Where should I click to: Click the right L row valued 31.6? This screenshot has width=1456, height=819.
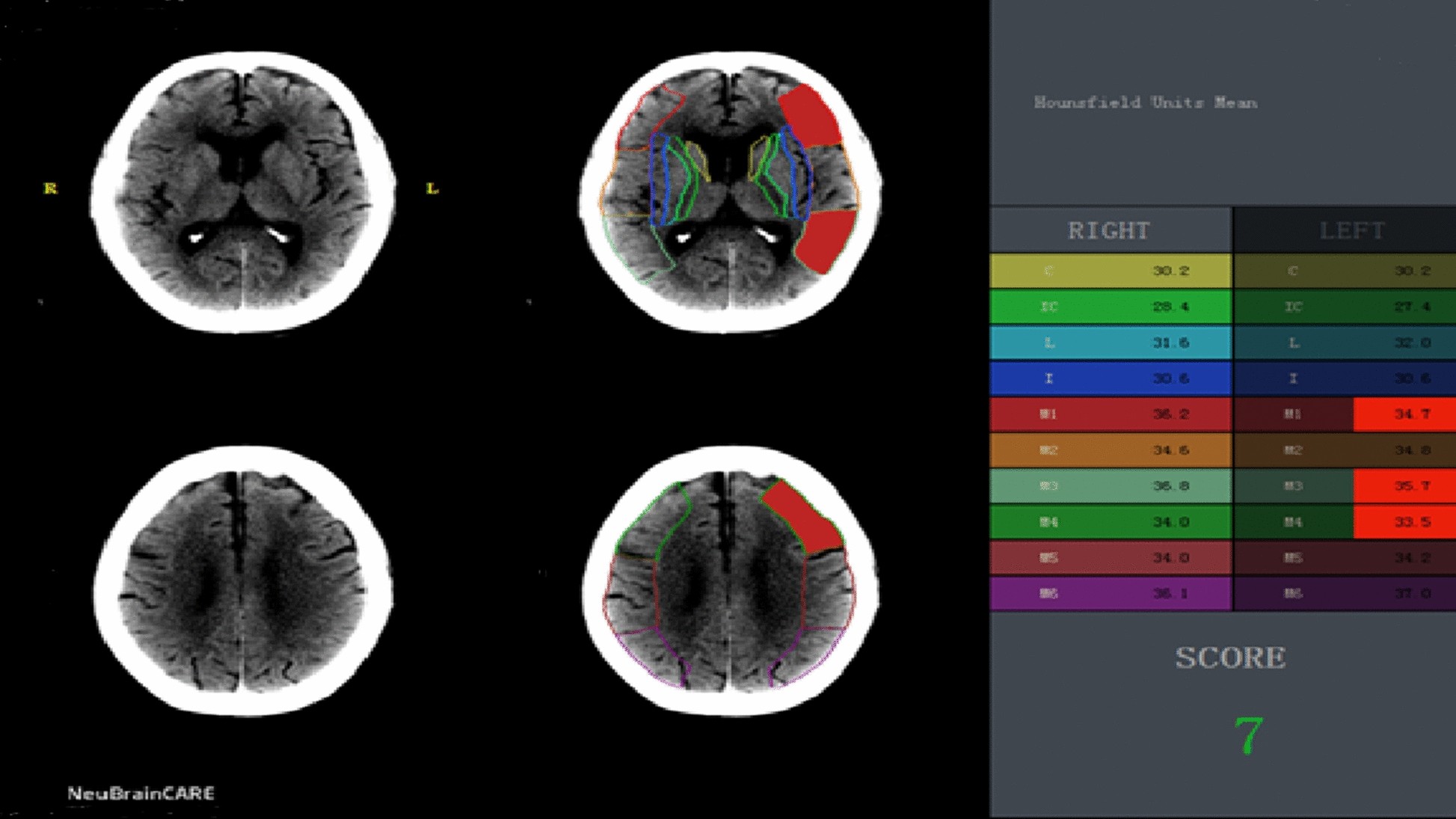[1111, 343]
